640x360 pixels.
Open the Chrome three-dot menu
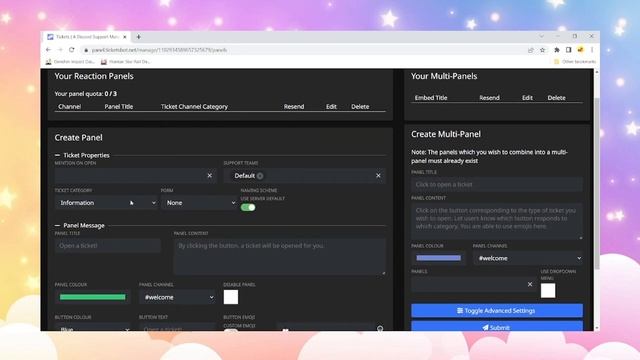tap(592, 50)
